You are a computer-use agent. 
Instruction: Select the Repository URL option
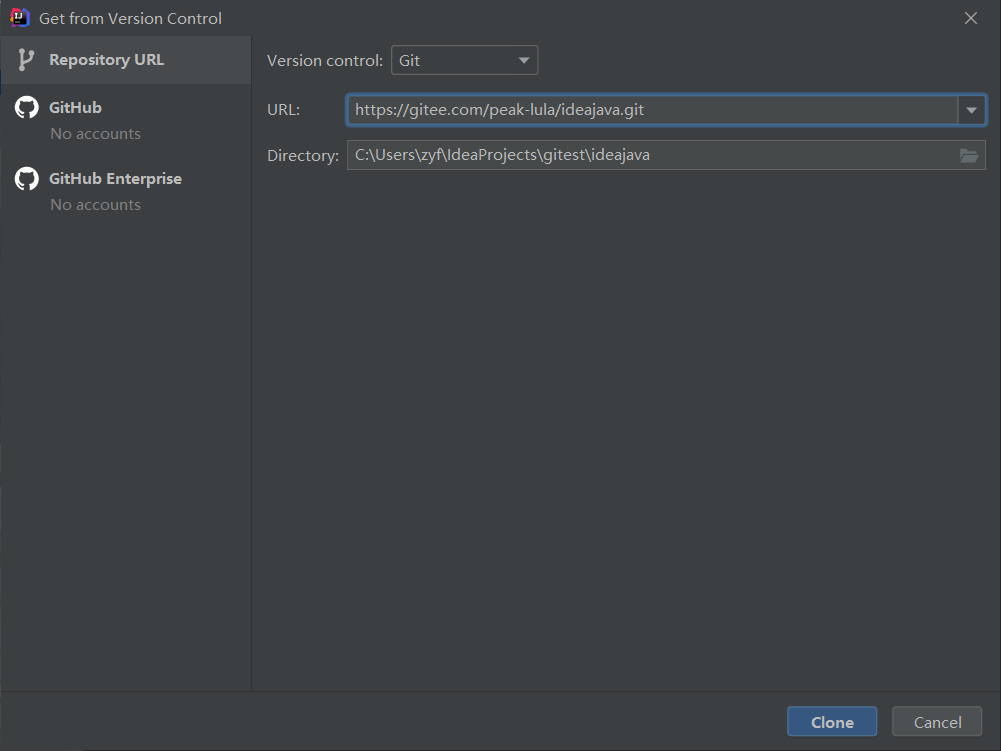tap(126, 60)
